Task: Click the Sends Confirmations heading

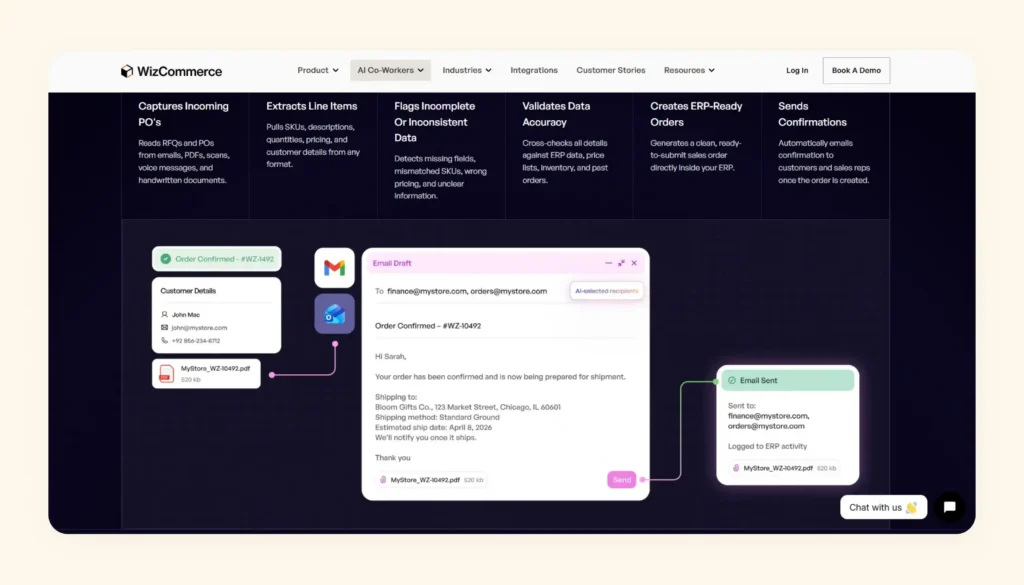Action: [812, 114]
